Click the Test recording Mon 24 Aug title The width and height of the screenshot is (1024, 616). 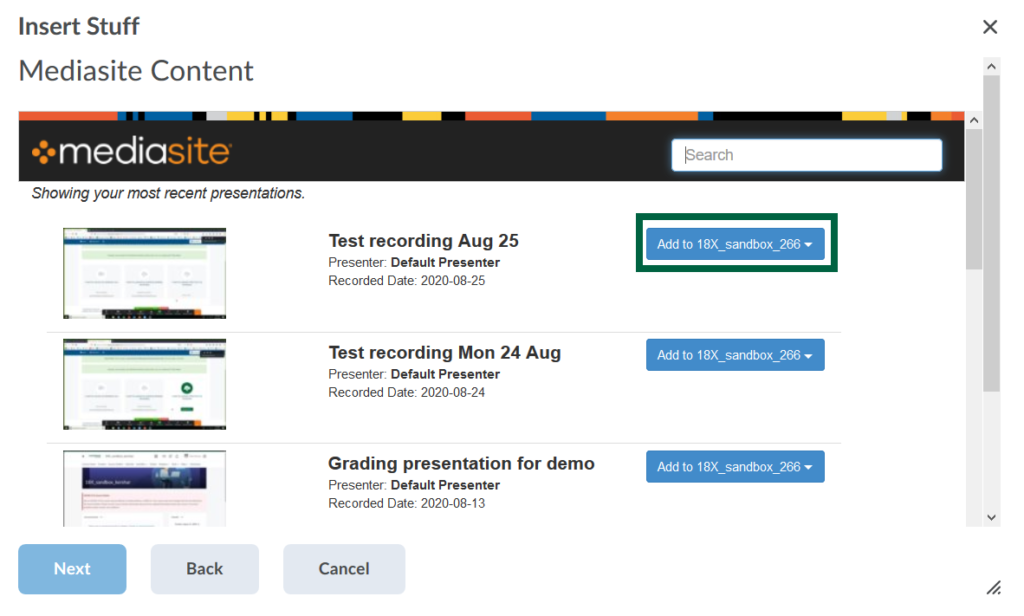point(444,352)
